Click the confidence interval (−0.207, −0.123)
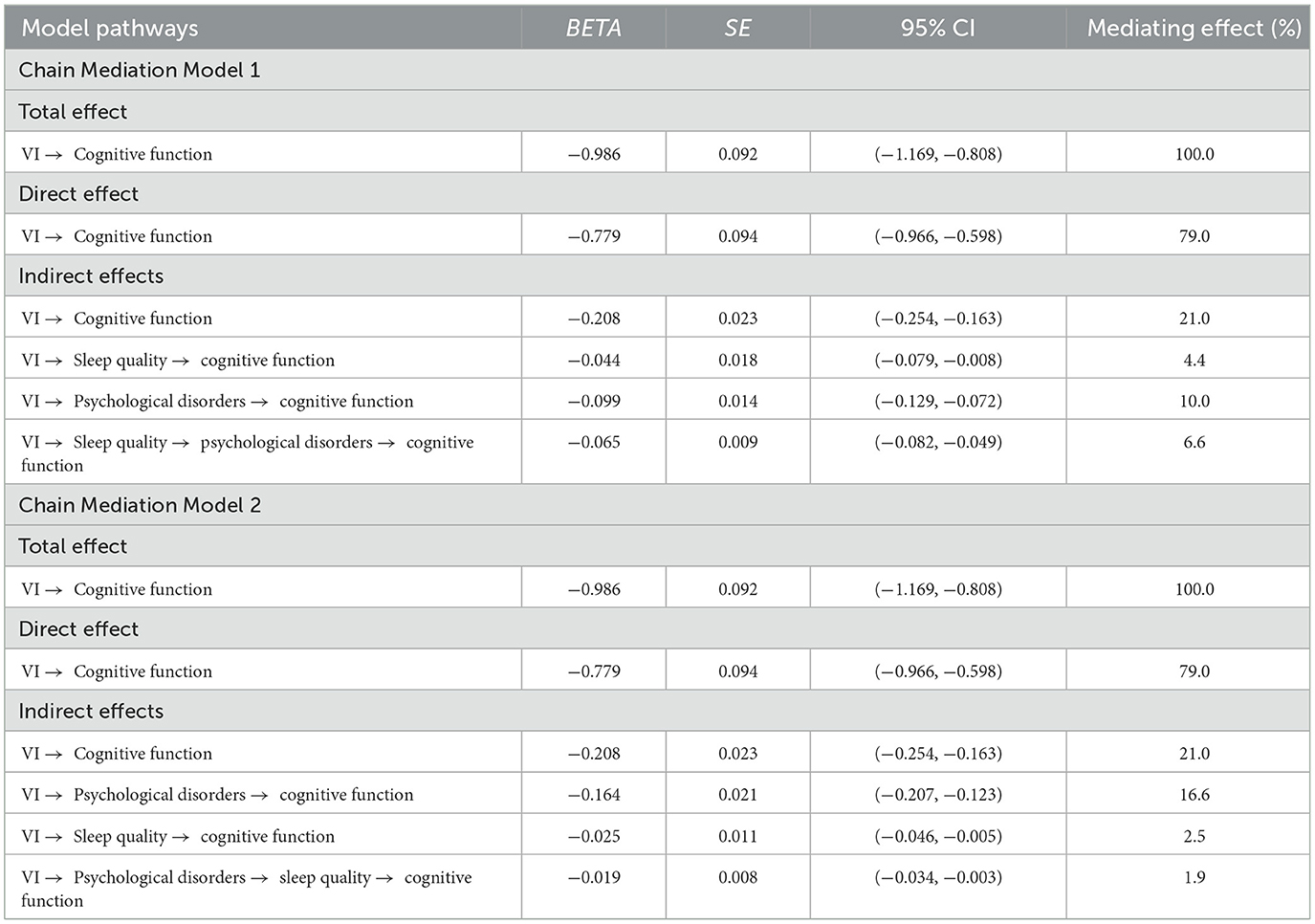Viewport: 1315px width, 924px height. (x=938, y=795)
